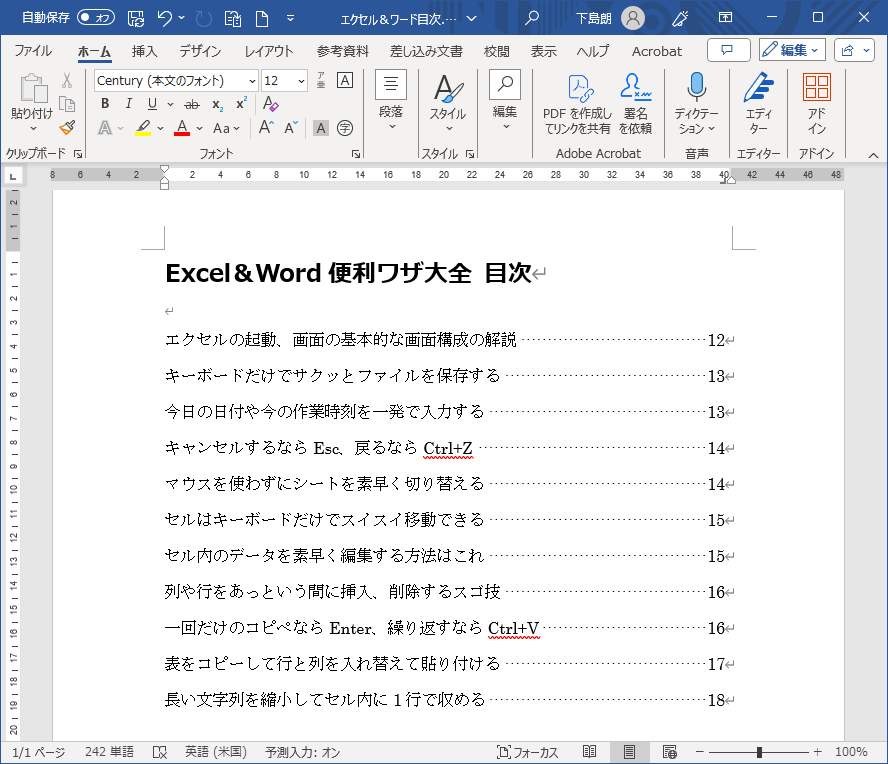Click the Request Signatures icon

(634, 104)
